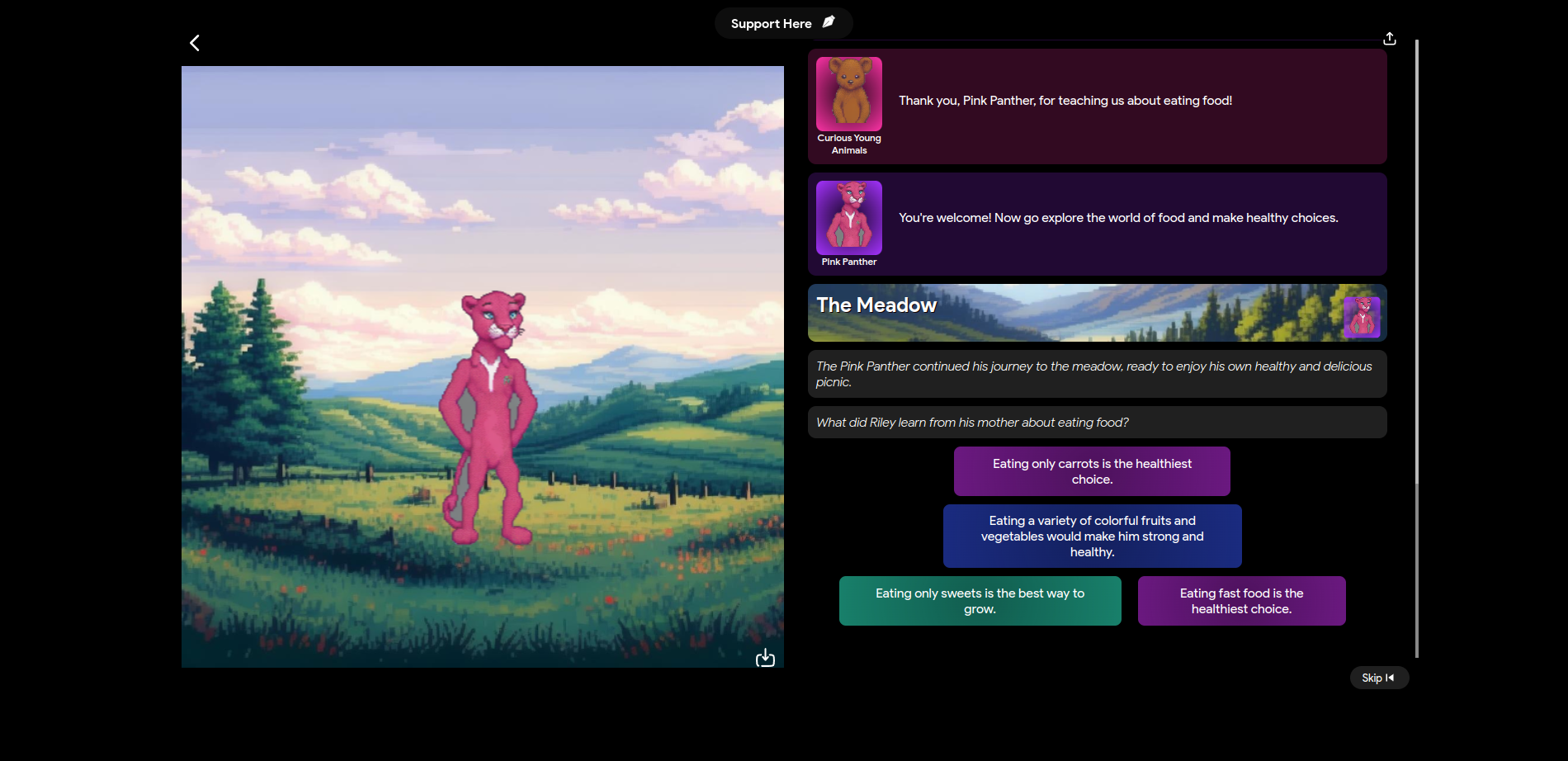Skip the story with Skip button
The image size is (1568, 761).
click(1379, 678)
